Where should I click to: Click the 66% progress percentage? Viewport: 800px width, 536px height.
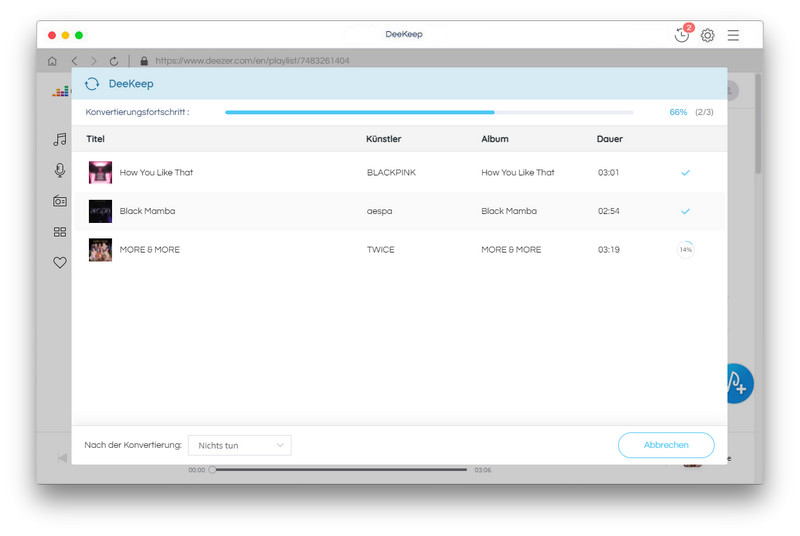[678, 112]
